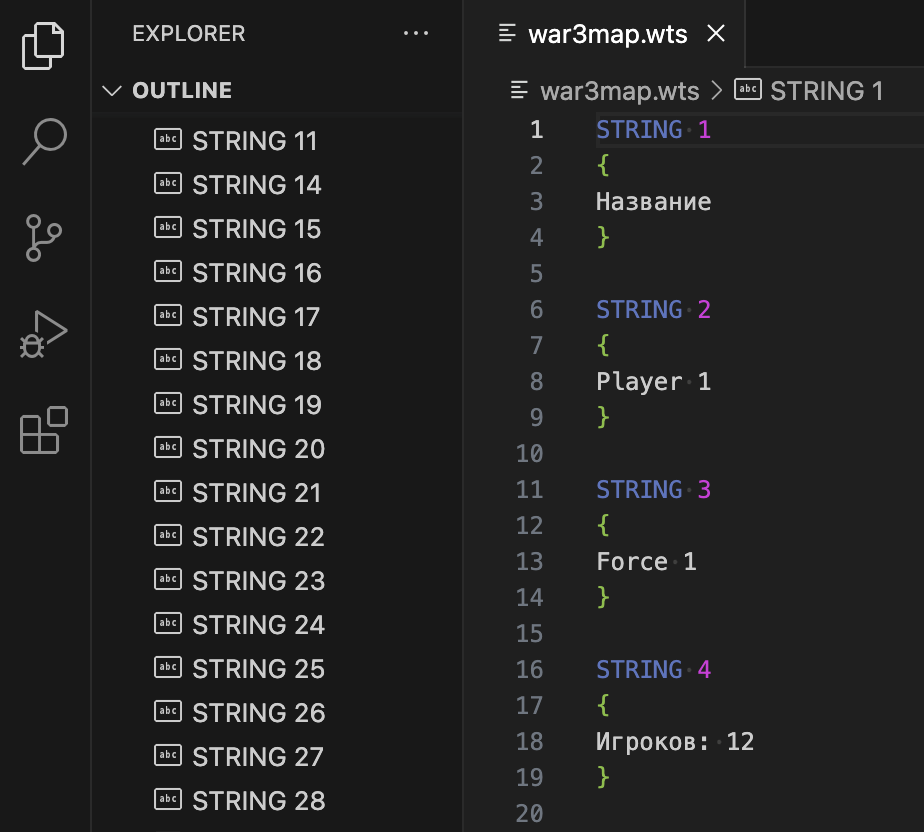Viewport: 924px width, 832px height.
Task: Close the war3map.wts tab
Action: (716, 34)
